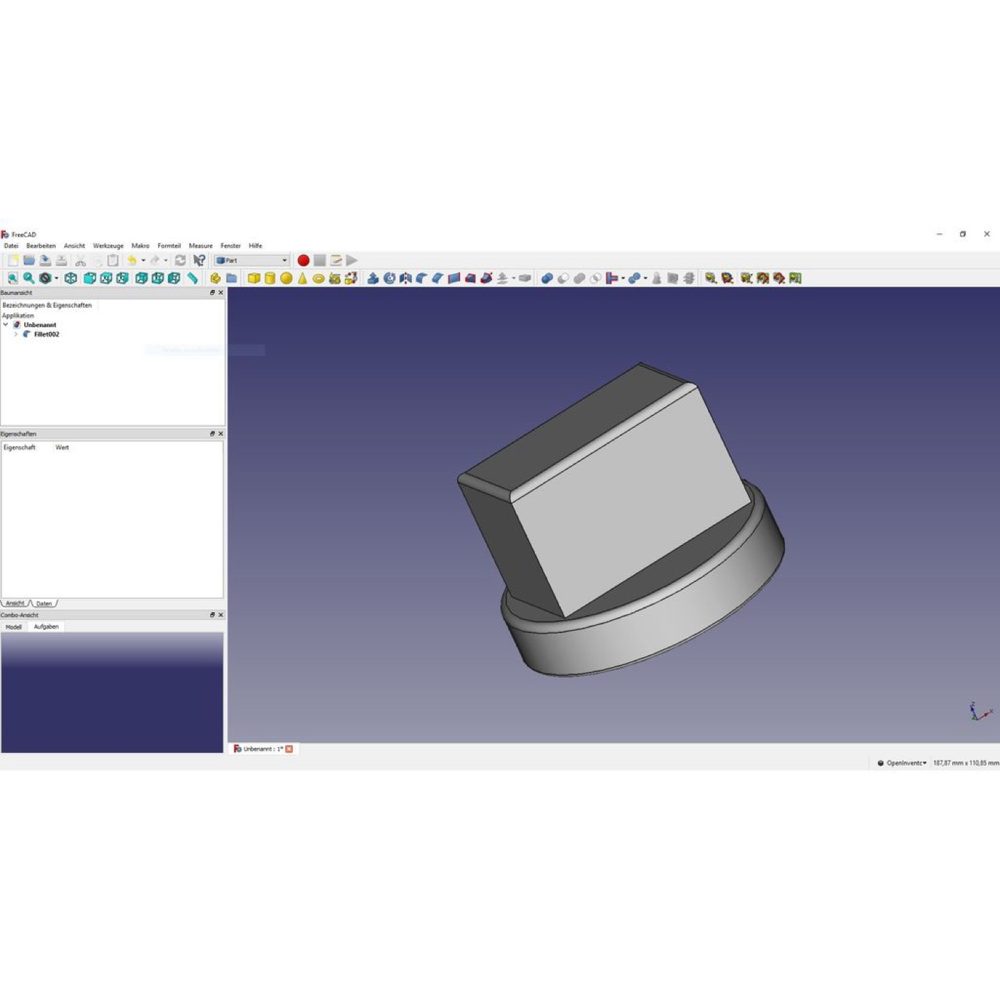Create a cone solid
This screenshot has width=1000, height=1000.
(x=302, y=278)
